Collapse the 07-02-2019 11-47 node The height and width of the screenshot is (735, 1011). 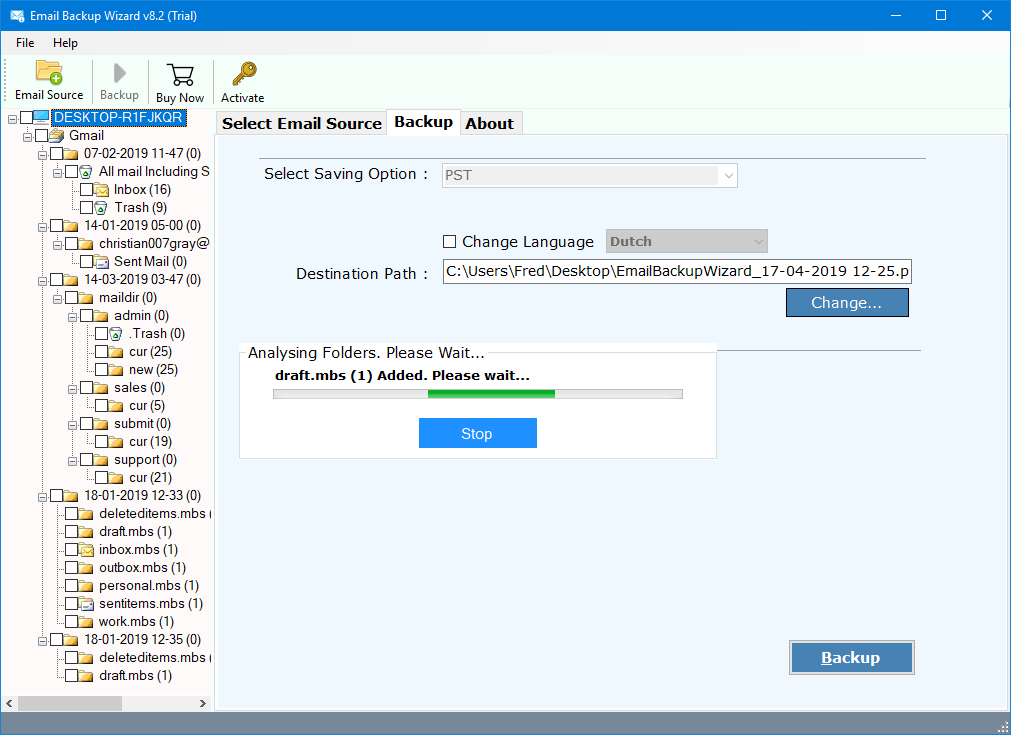43,155
